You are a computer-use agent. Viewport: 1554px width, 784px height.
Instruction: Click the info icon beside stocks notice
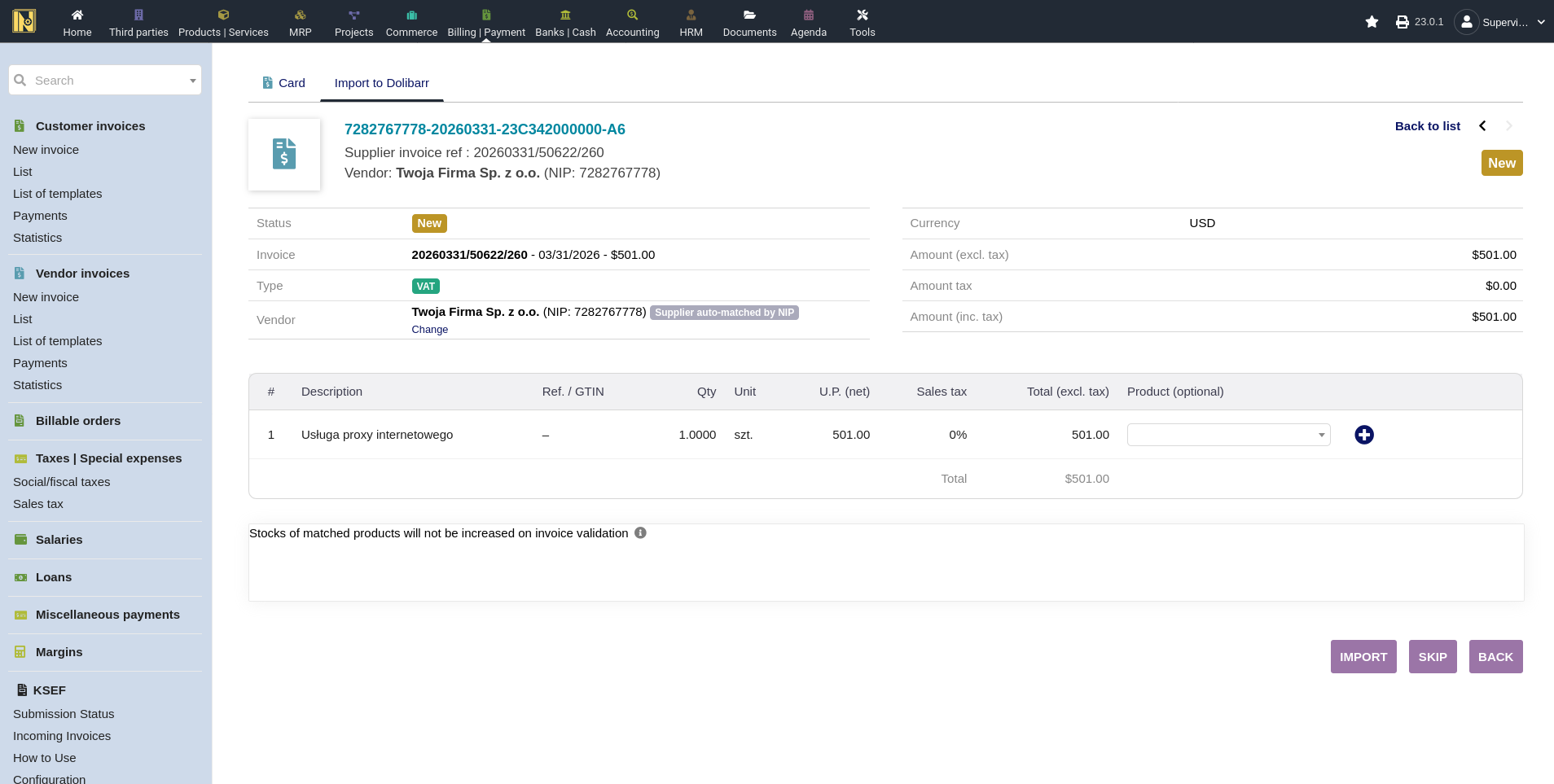640,533
